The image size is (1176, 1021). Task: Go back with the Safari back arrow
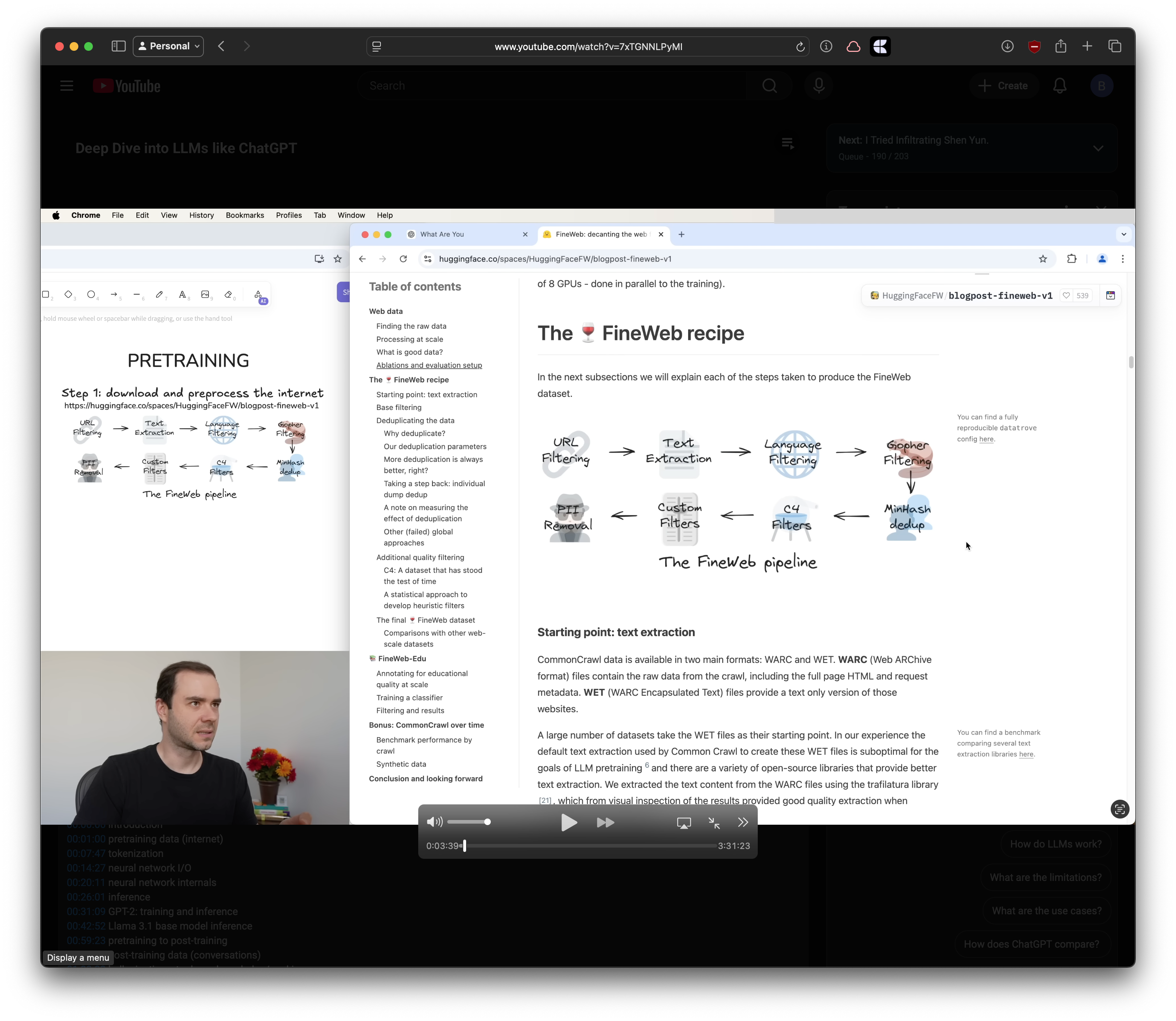pyautogui.click(x=222, y=46)
